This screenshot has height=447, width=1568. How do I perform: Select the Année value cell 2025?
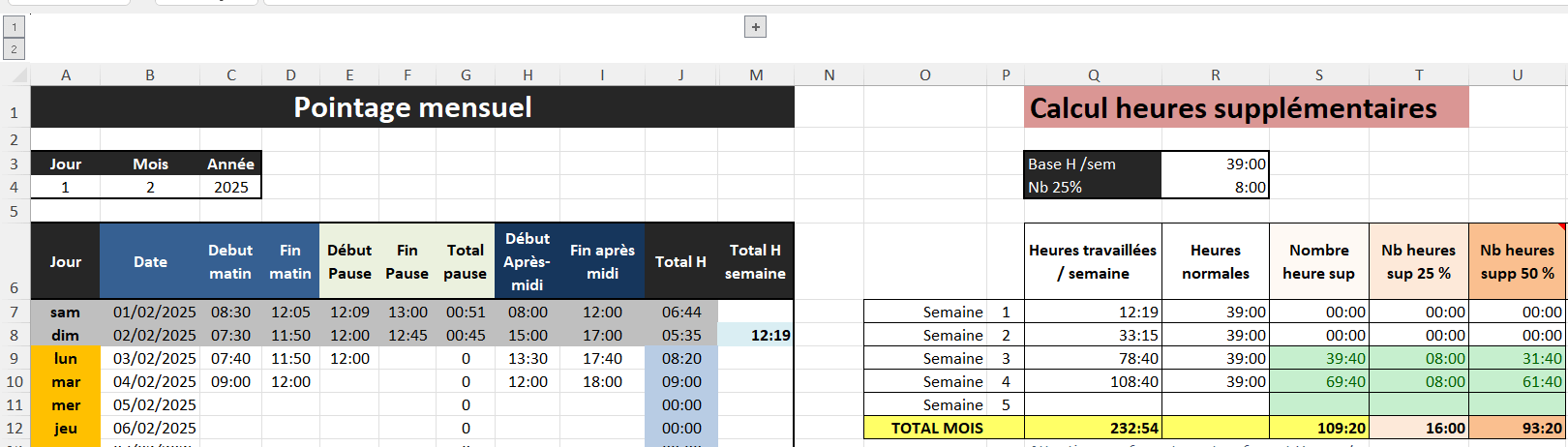(230, 188)
